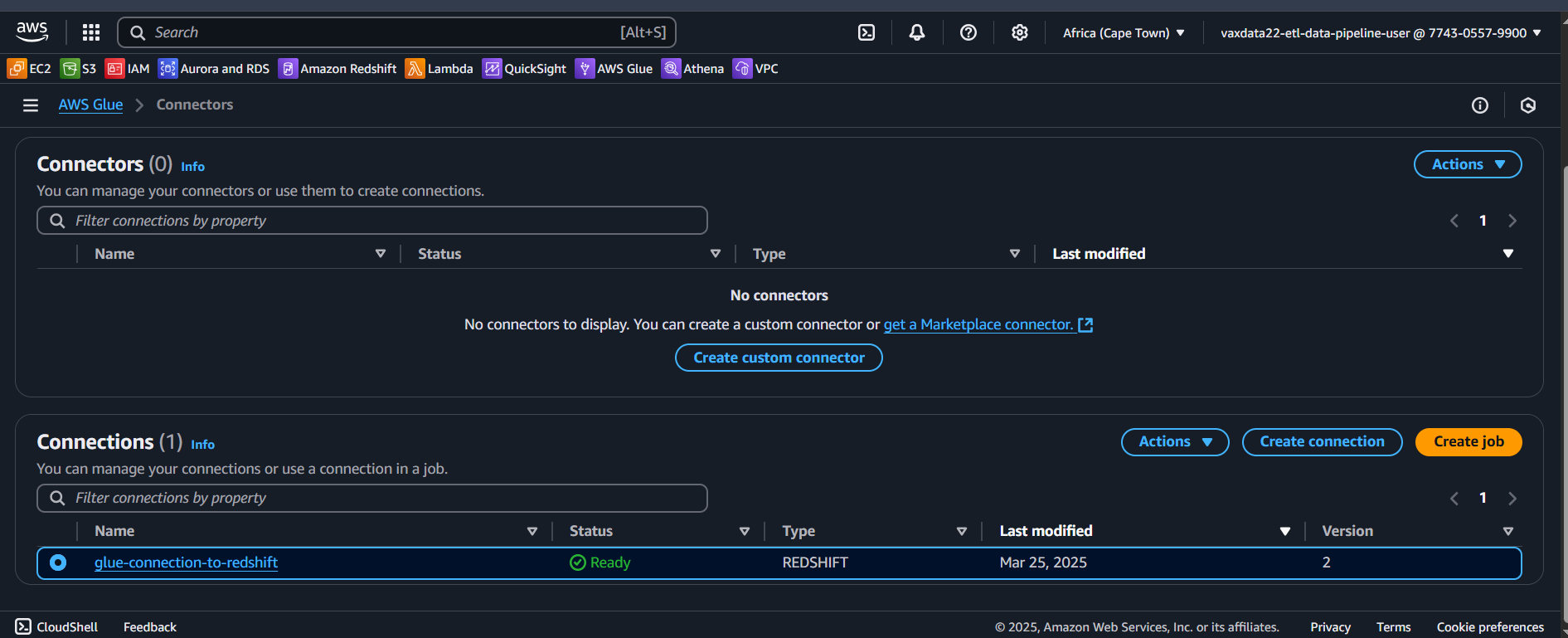Go to next page in Connections pagination
This screenshot has height=638, width=1568.
(1512, 499)
